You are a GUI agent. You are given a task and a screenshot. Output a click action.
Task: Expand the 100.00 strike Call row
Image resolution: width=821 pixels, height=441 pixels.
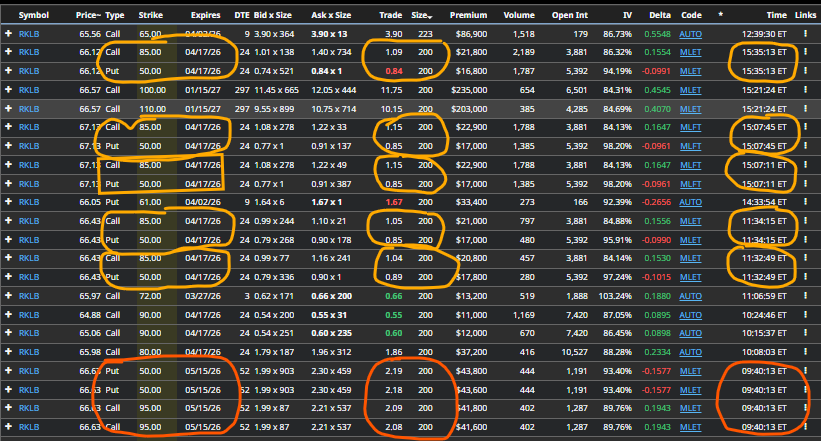8,90
